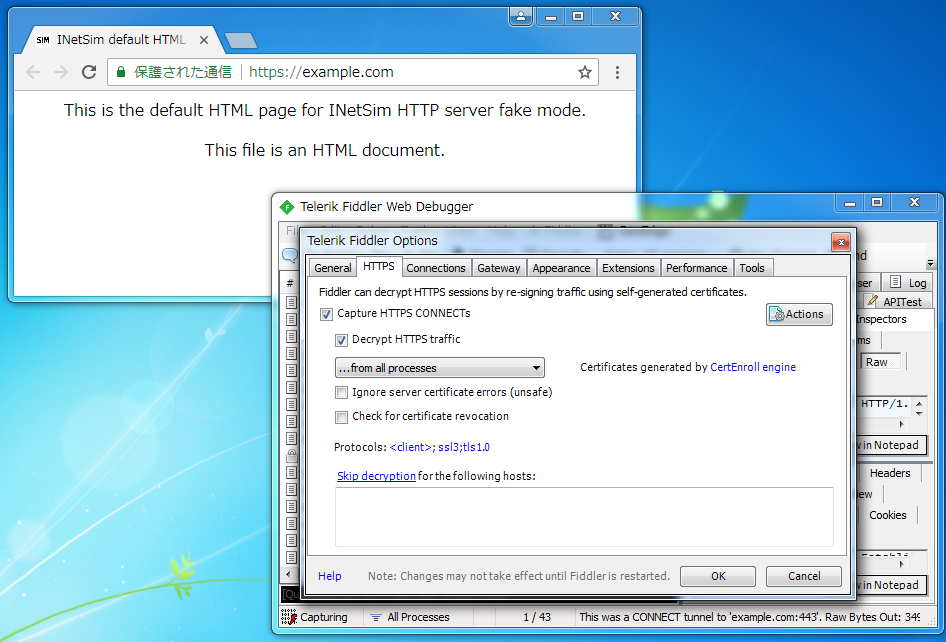The image size is (946, 642).
Task: Switch to the Extensions tab
Action: point(628,268)
